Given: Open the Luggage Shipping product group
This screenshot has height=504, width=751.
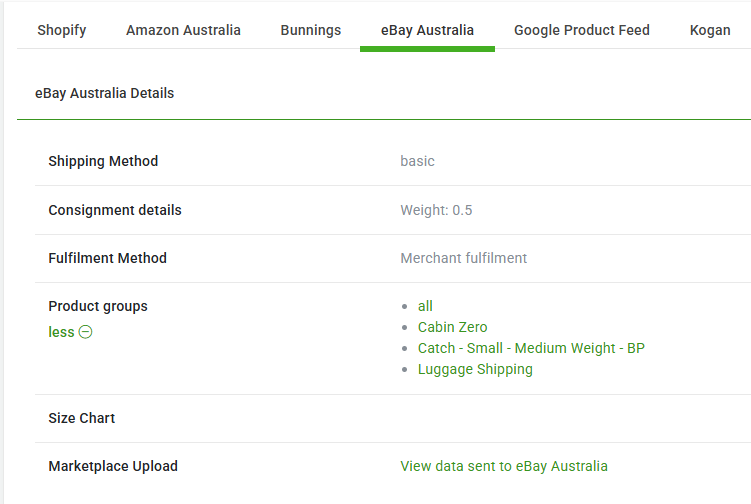Looking at the screenshot, I should (475, 369).
